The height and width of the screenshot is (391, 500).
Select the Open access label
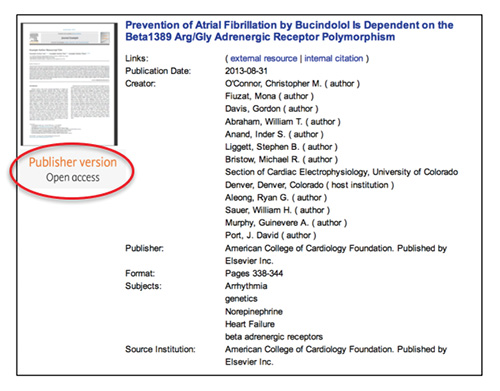click(73, 177)
